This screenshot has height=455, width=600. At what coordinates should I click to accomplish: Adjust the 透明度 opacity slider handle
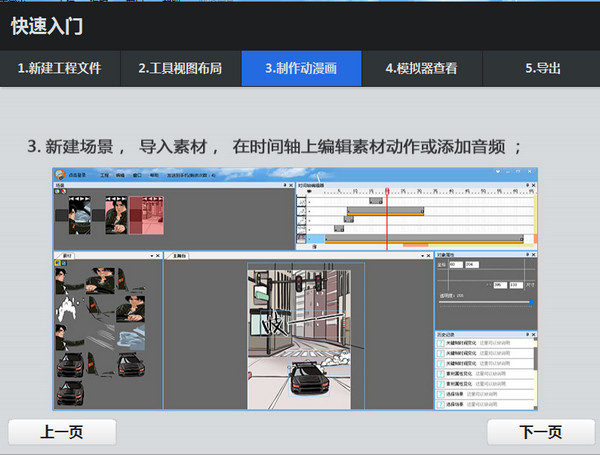[x=531, y=301]
